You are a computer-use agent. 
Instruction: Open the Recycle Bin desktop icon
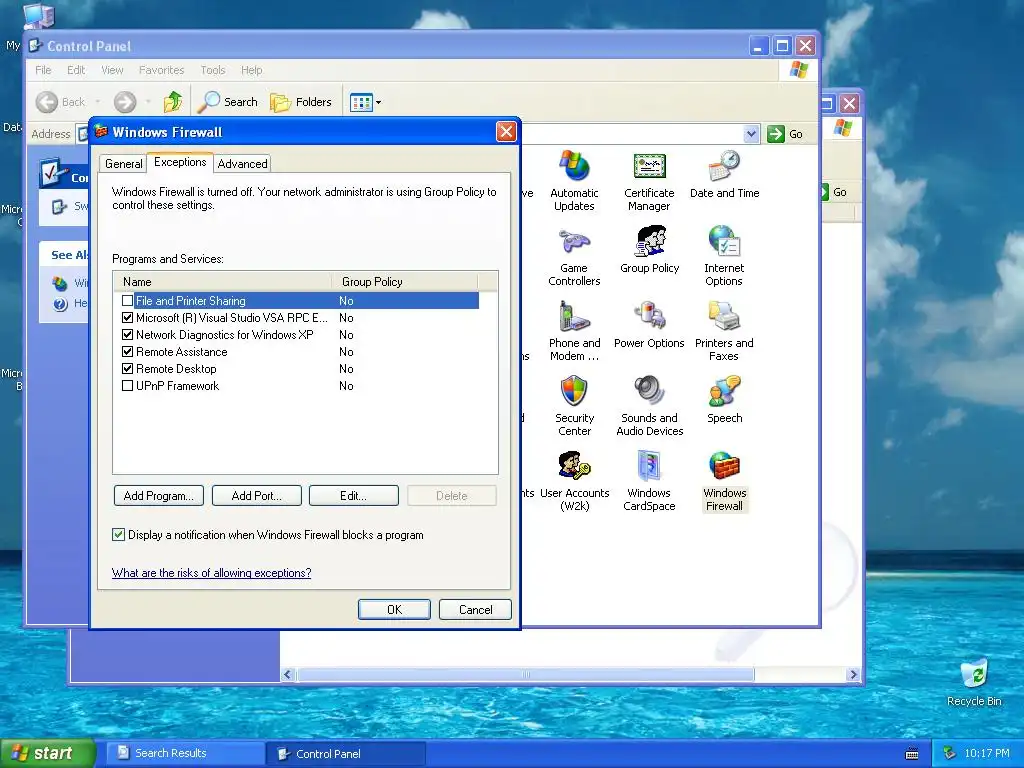point(974,682)
